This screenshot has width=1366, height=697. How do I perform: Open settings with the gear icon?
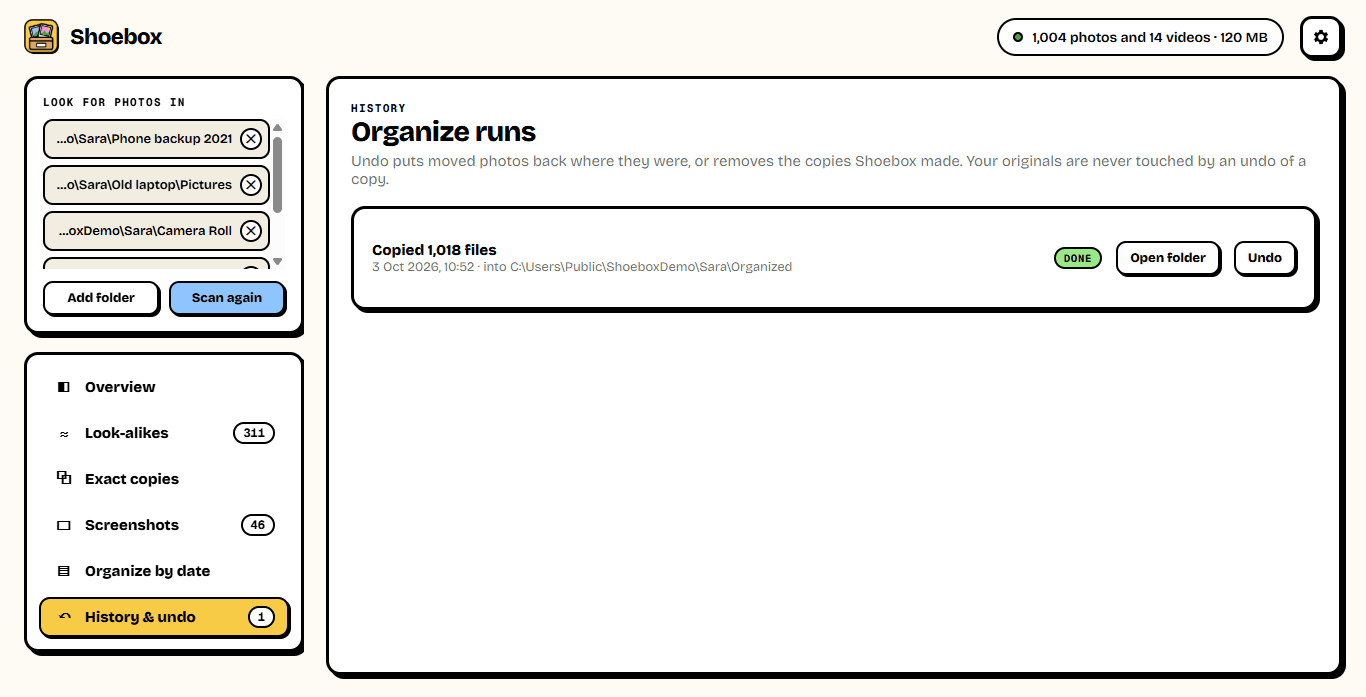(x=1321, y=37)
